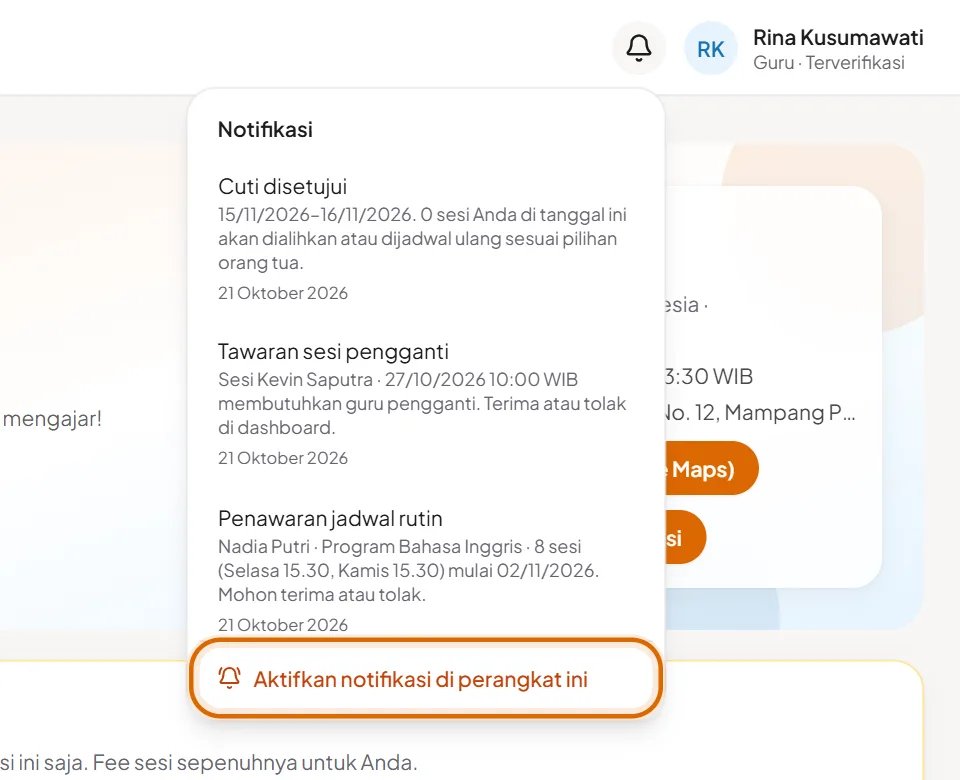Click the bell icon in the Aktifkan notifikasi button
The height and width of the screenshot is (780, 960).
pyautogui.click(x=230, y=678)
